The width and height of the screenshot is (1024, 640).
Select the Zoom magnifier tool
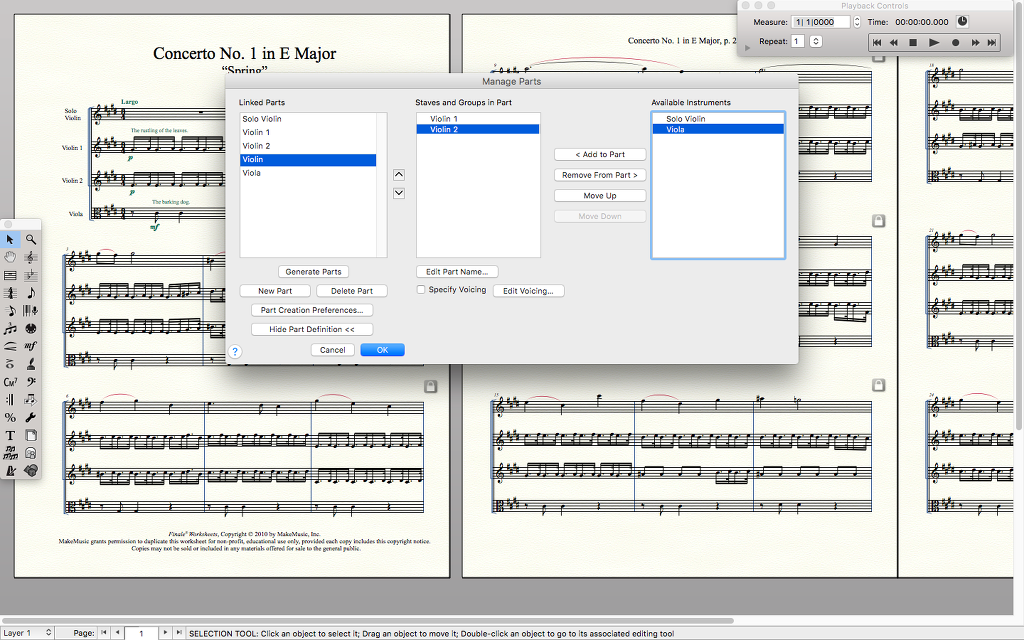click(31, 240)
